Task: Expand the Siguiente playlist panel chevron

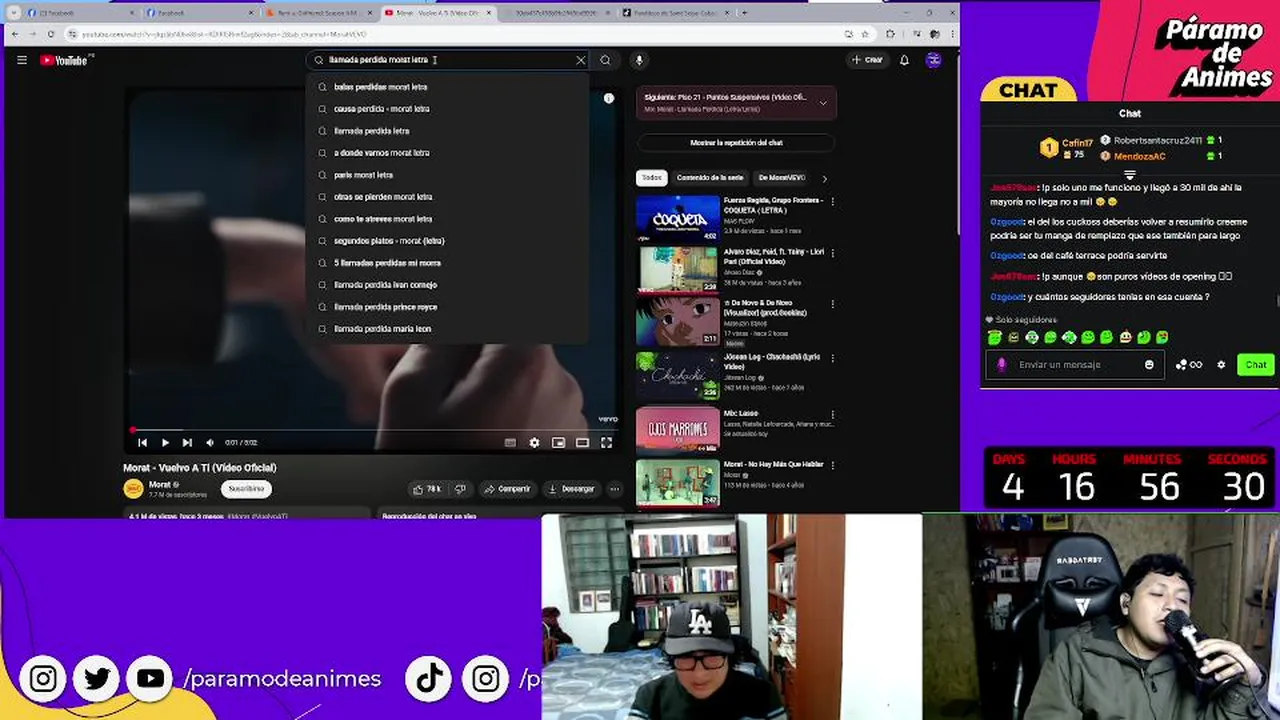Action: point(823,102)
